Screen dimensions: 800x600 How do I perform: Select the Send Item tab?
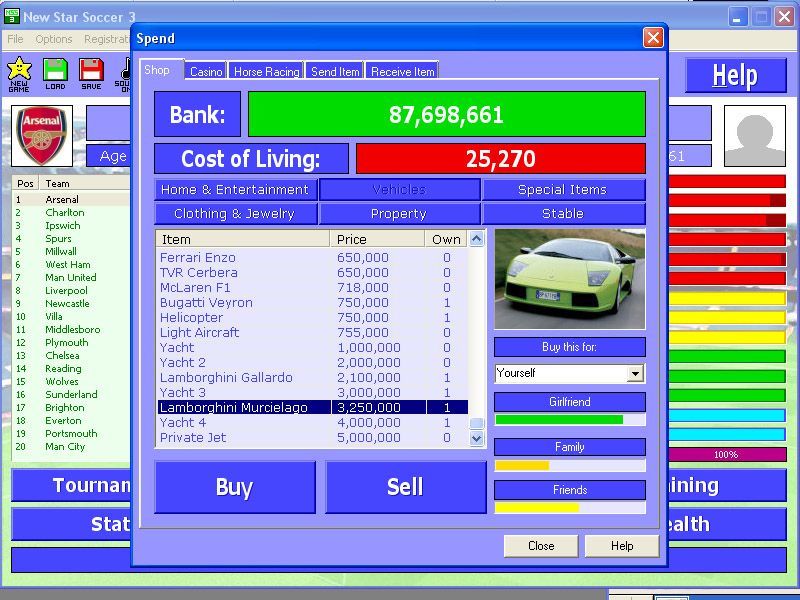click(x=335, y=71)
